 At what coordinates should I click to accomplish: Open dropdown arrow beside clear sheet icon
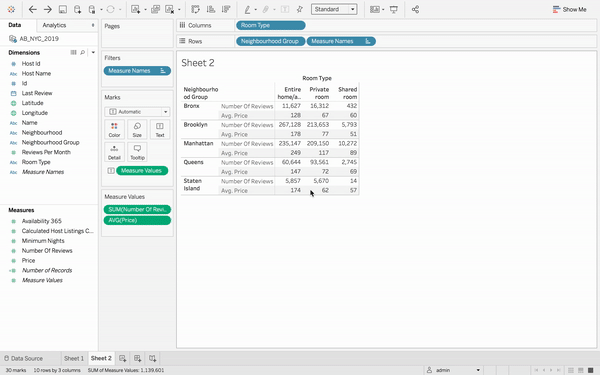[x=179, y=10]
